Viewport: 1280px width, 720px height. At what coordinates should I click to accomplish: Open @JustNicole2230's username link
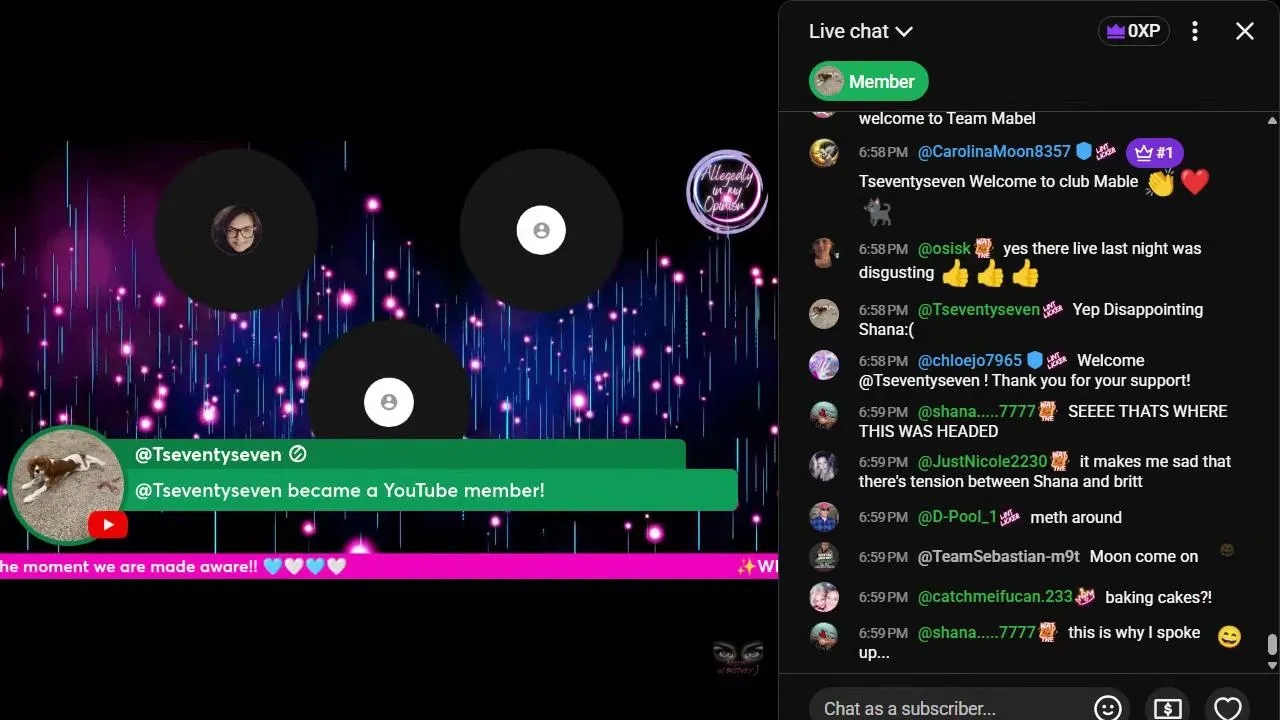(x=982, y=461)
